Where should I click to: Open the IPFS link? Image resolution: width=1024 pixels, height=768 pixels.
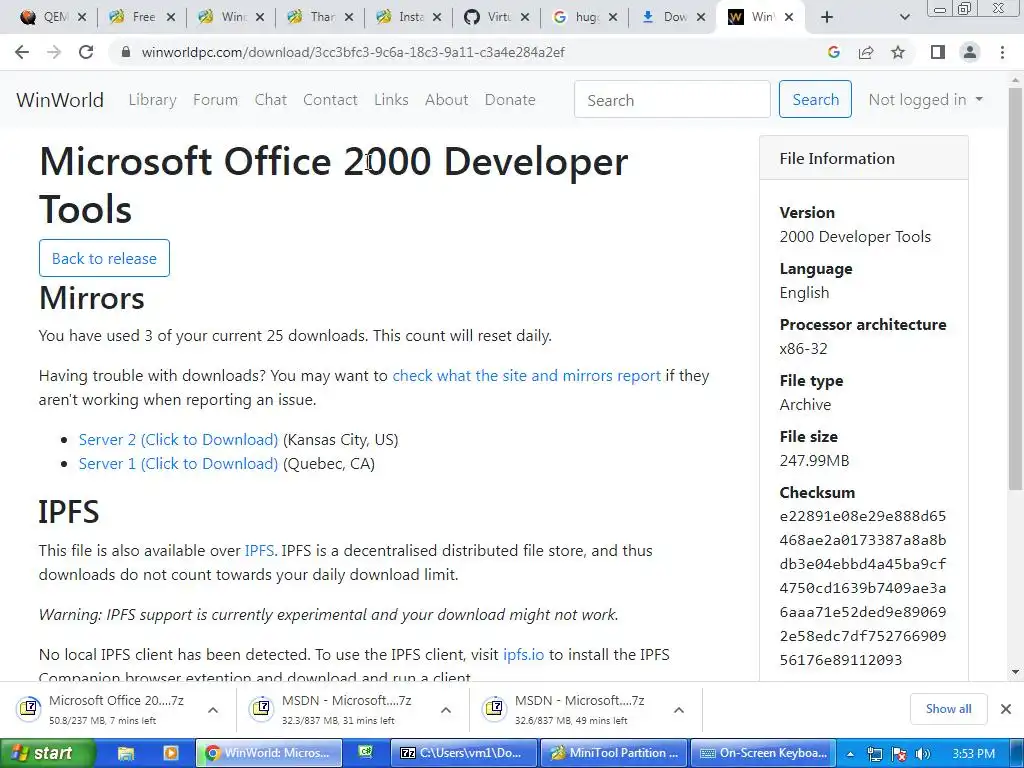pos(259,551)
